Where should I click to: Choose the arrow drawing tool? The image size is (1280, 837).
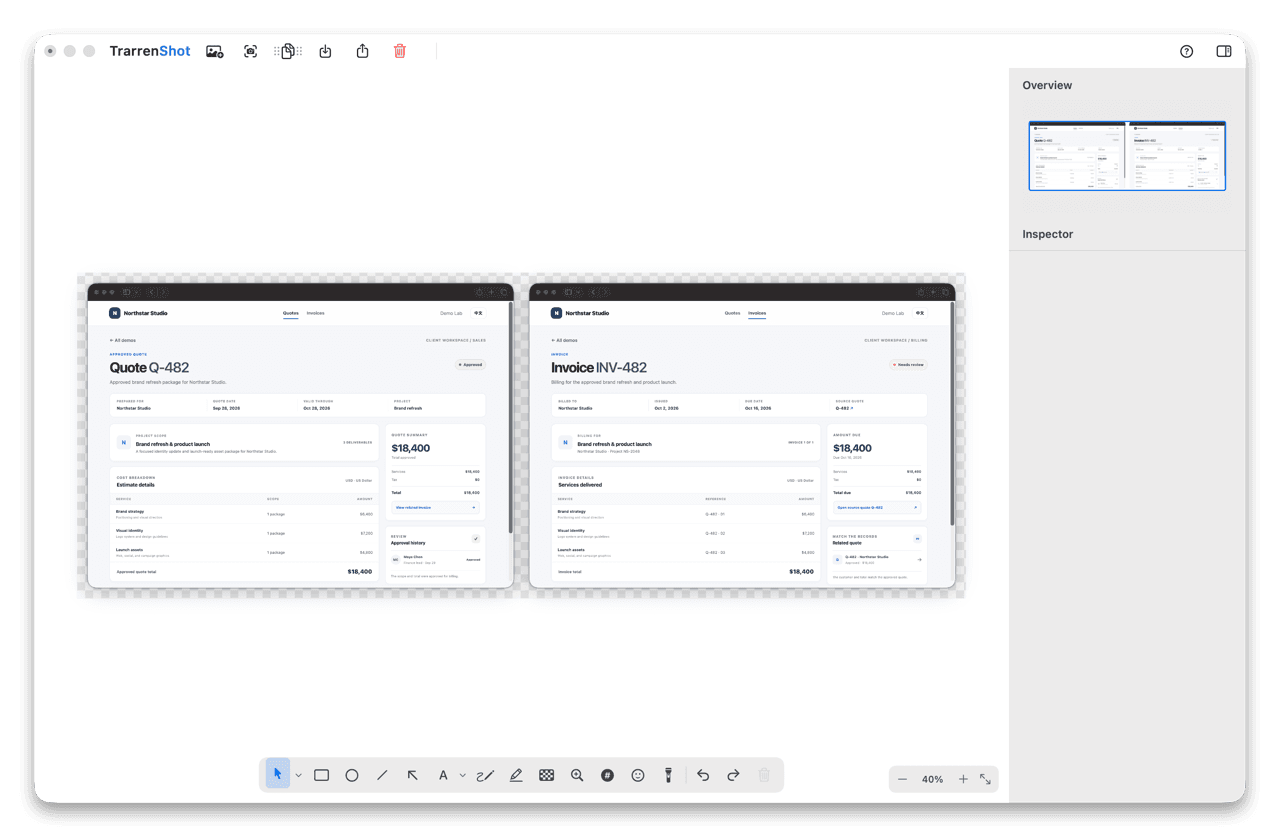[x=412, y=775]
